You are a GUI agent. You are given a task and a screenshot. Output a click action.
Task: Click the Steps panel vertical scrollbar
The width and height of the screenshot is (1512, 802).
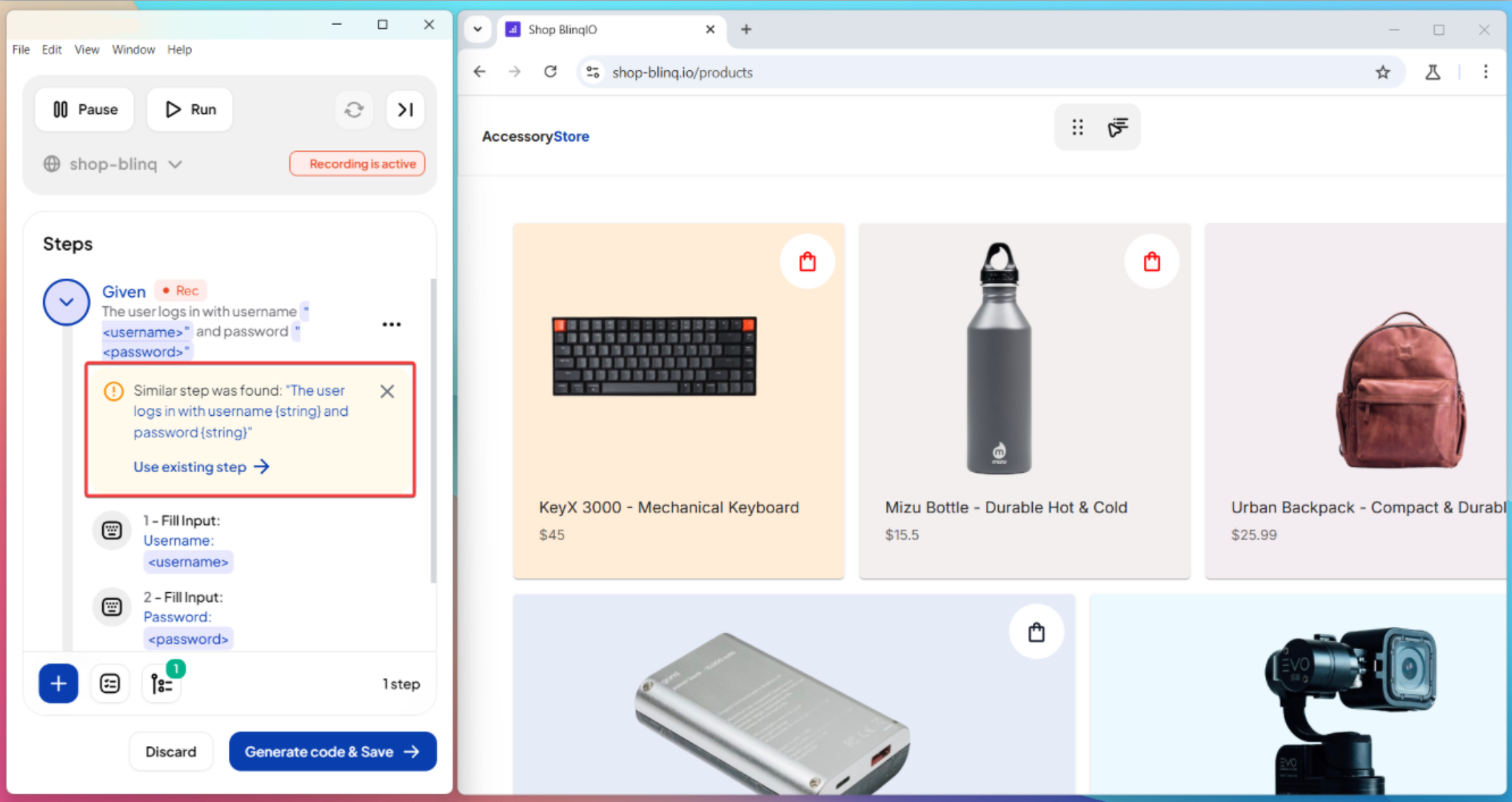[432, 432]
